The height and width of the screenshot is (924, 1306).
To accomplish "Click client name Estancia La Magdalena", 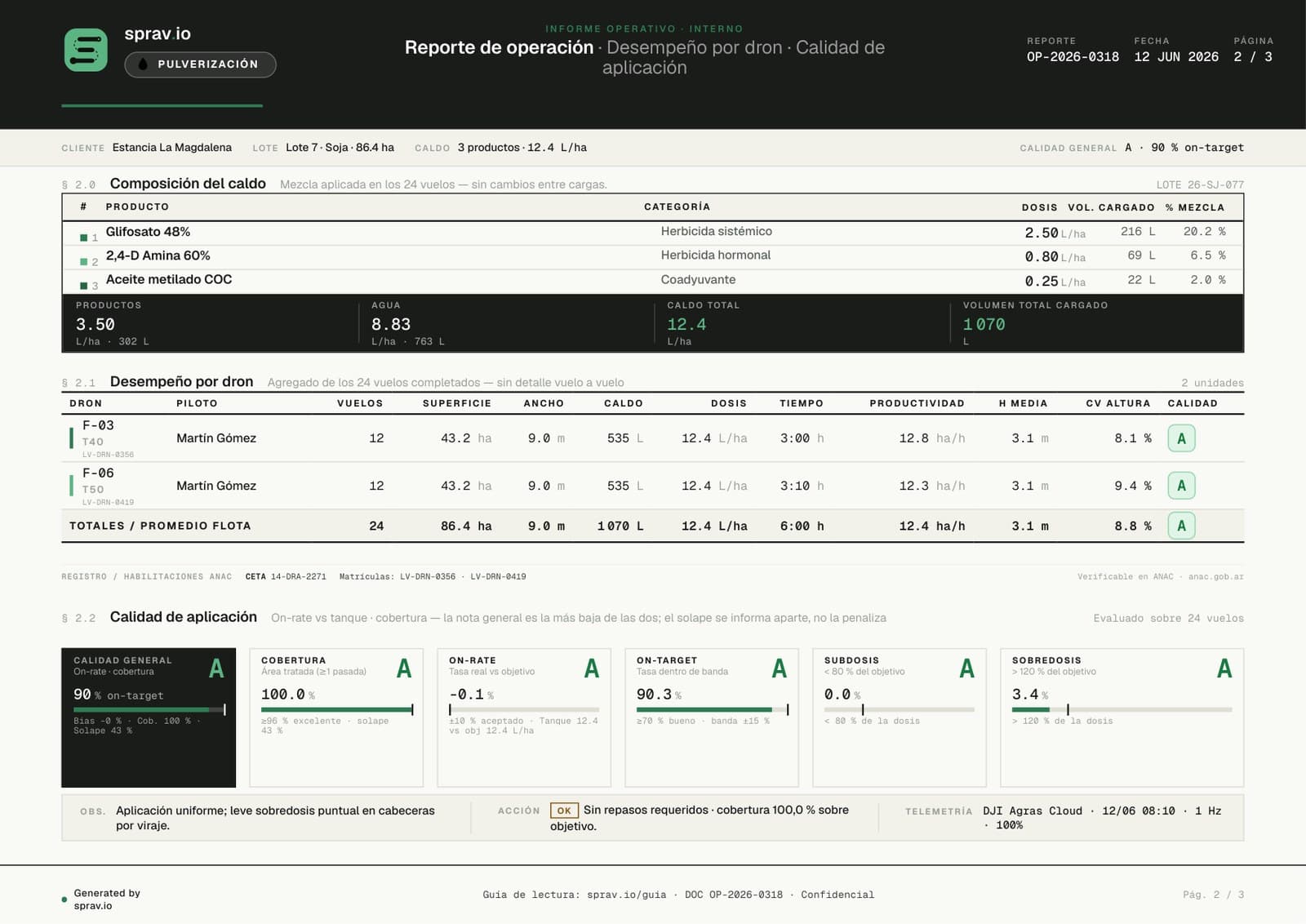I will coord(172,148).
